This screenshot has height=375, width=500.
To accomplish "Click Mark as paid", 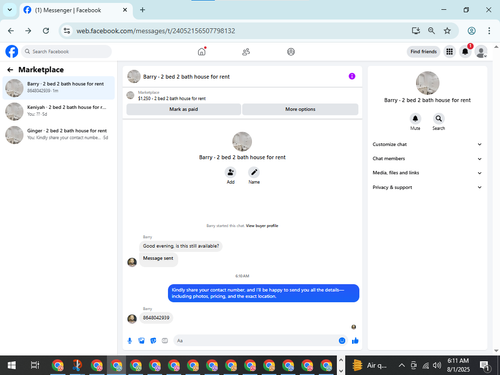I will pyautogui.click(x=183, y=109).
